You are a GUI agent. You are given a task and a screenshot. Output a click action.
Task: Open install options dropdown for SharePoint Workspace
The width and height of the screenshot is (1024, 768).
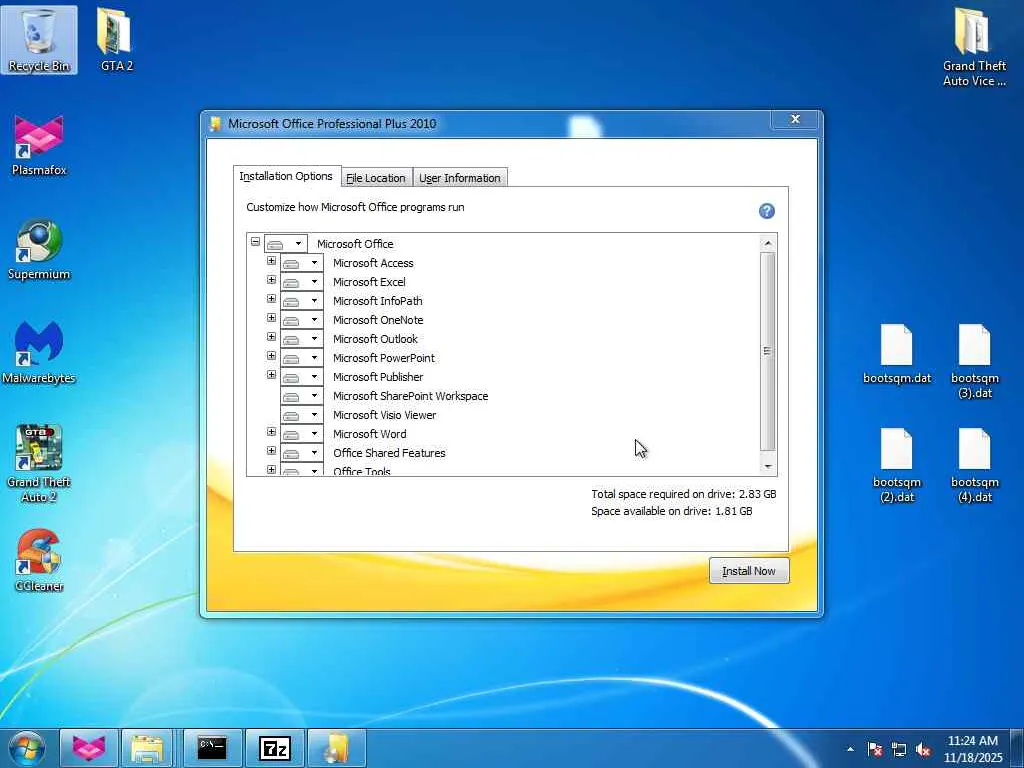tap(302, 396)
